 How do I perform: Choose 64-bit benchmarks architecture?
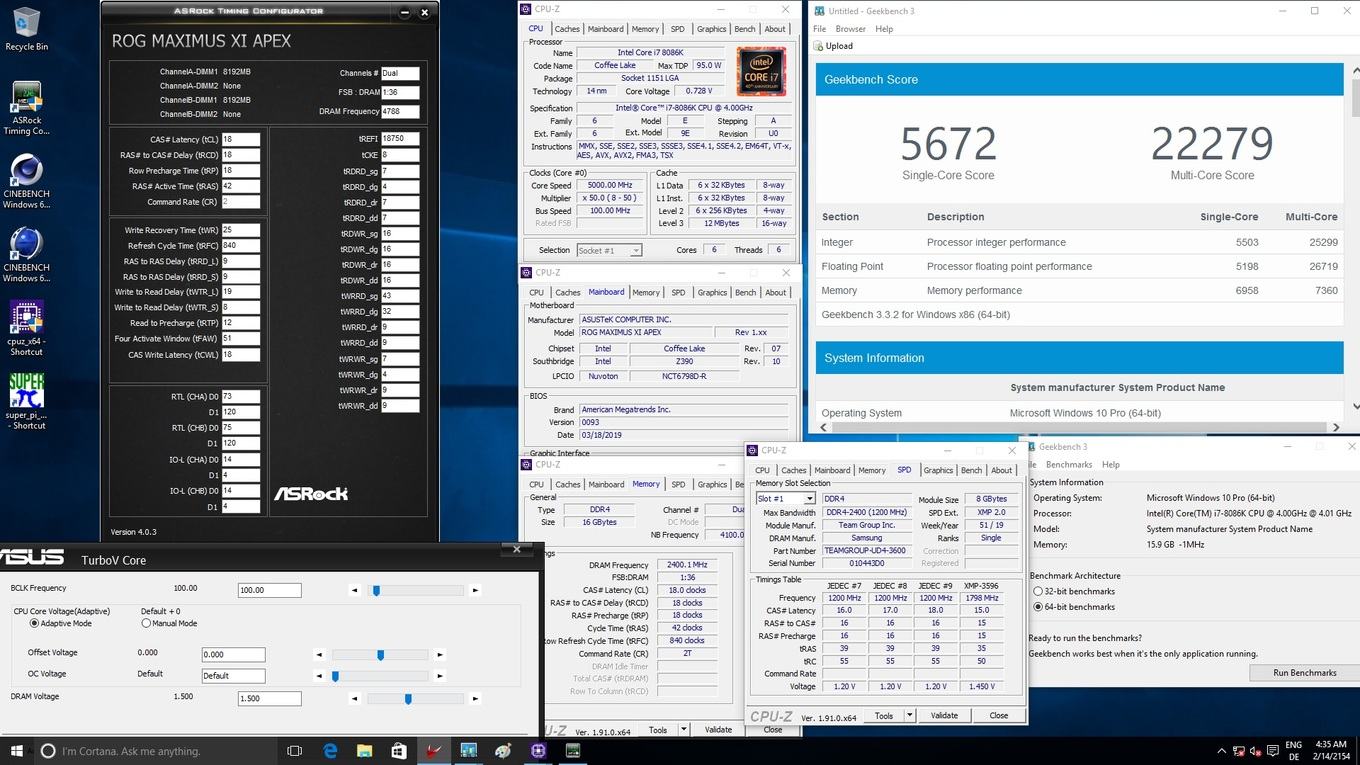tap(1039, 607)
